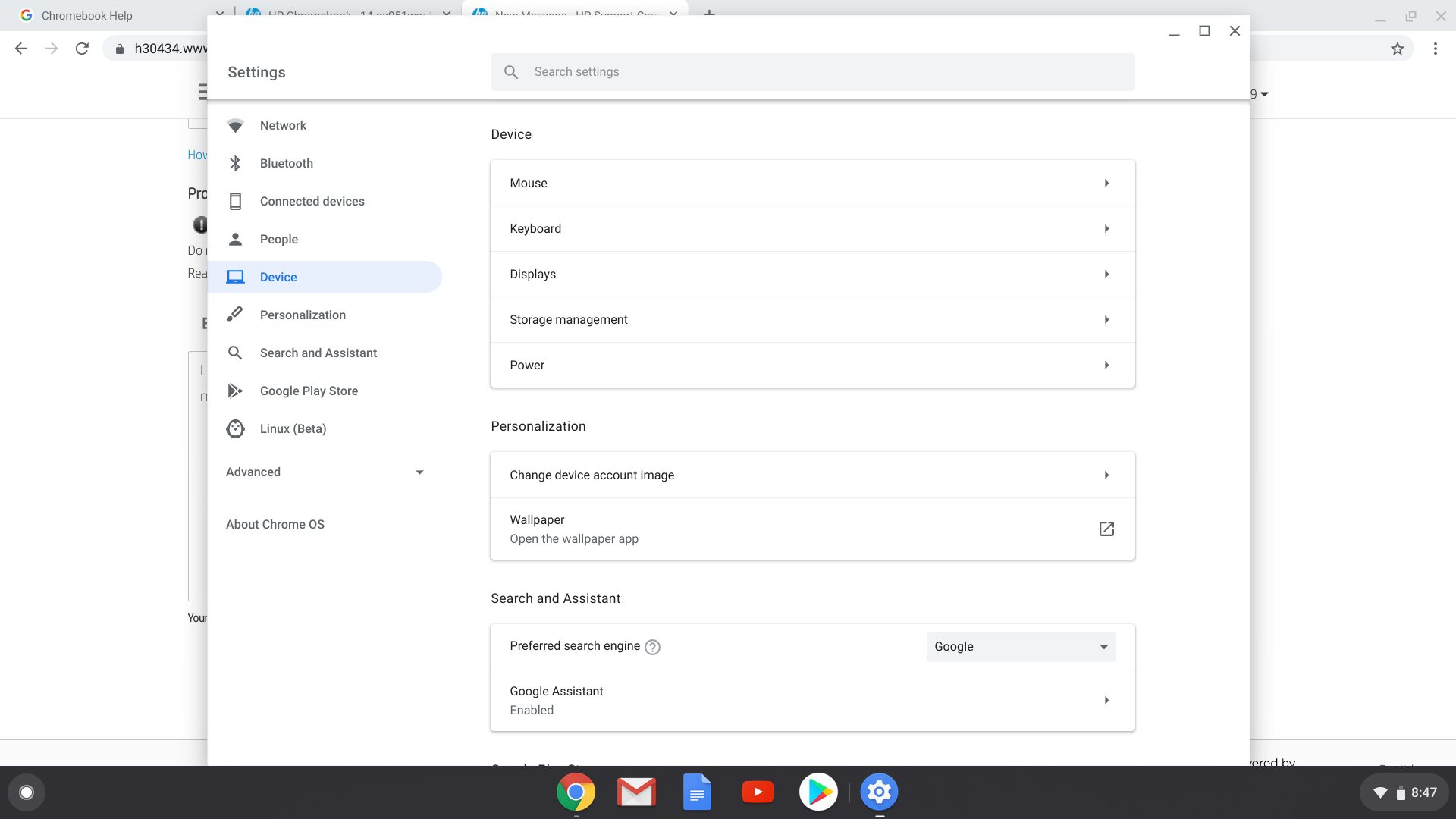Open Connected devices settings
The image size is (1456, 819).
(x=312, y=201)
